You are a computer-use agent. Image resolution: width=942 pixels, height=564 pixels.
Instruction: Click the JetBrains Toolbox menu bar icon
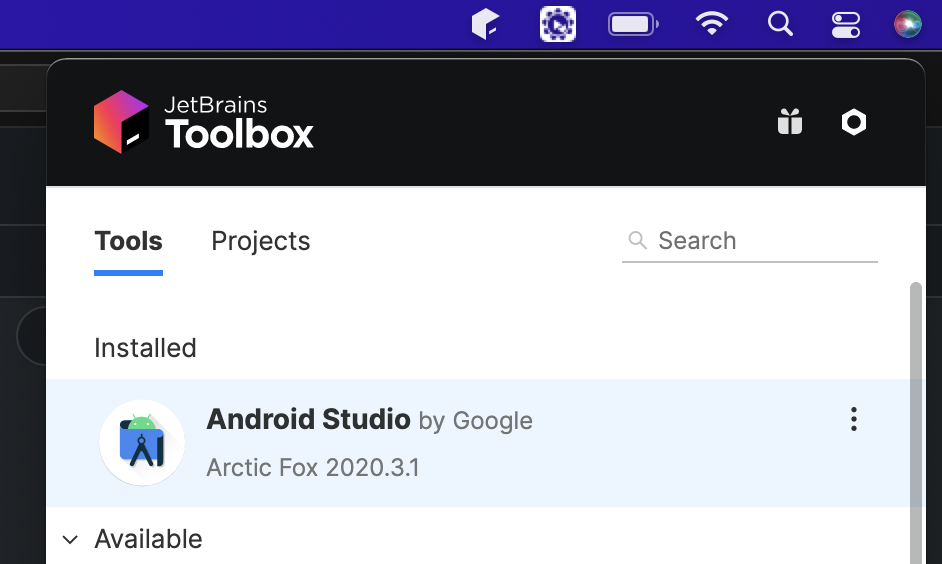tap(485, 24)
